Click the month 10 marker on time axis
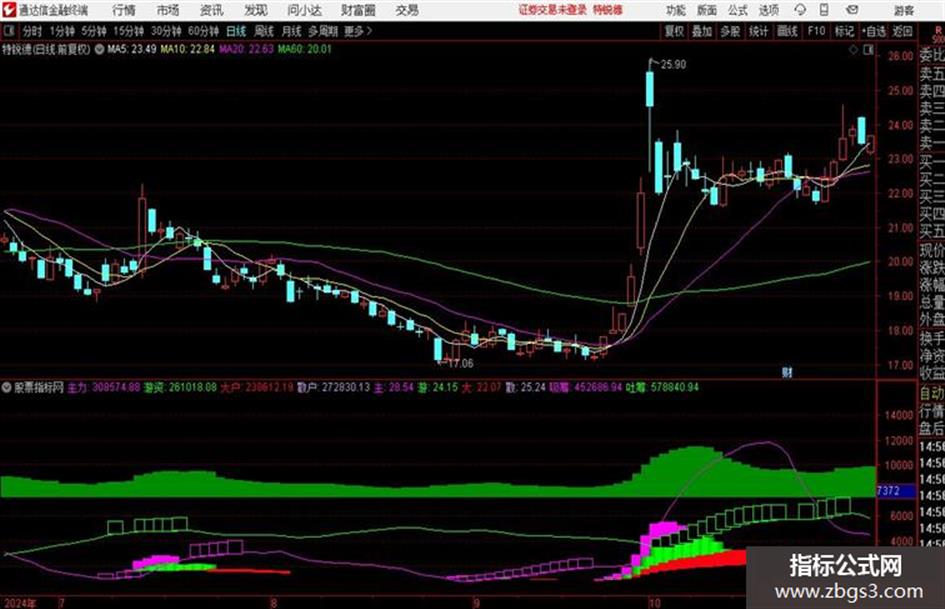 click(655, 603)
